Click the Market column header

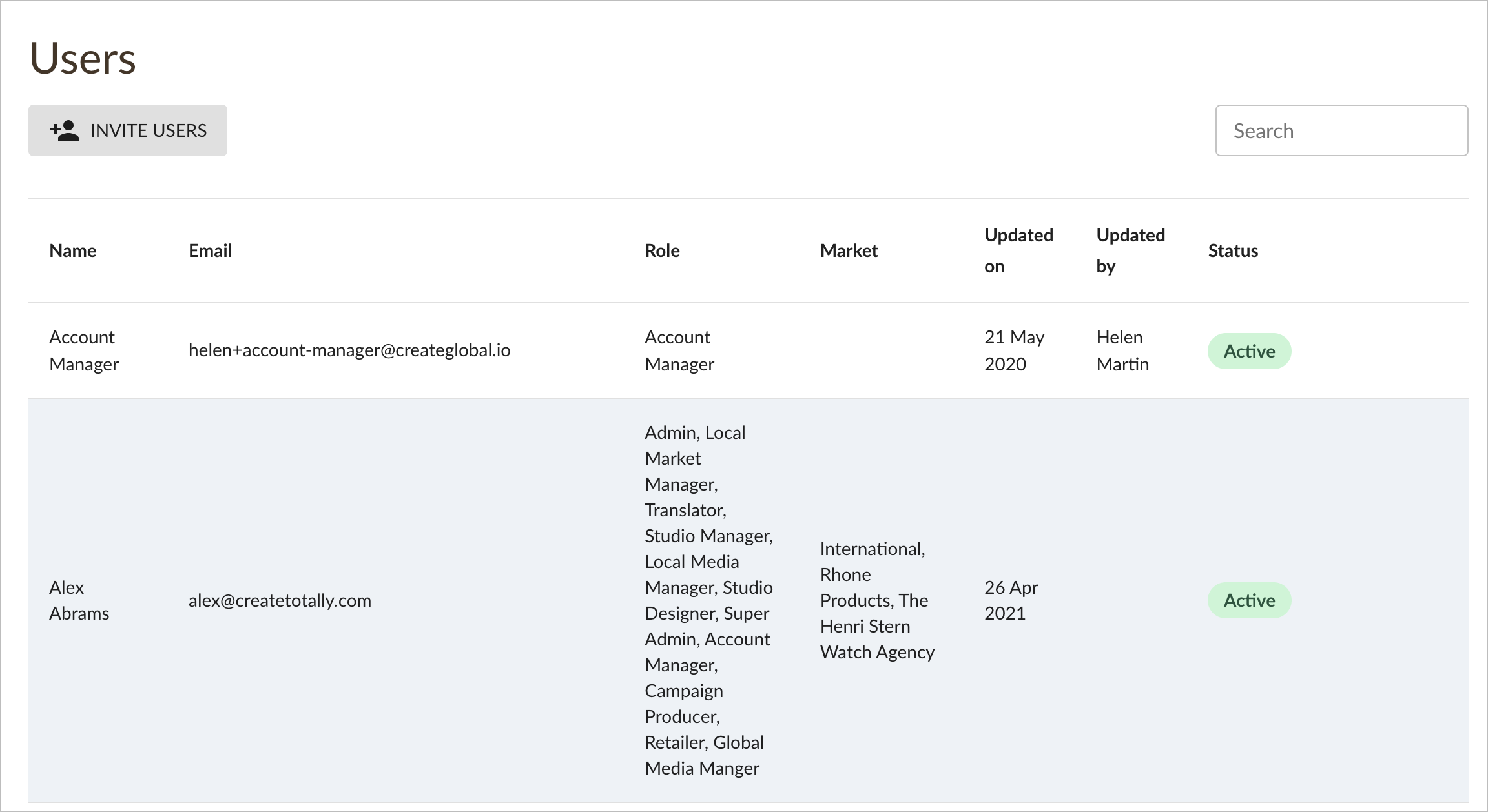point(849,250)
